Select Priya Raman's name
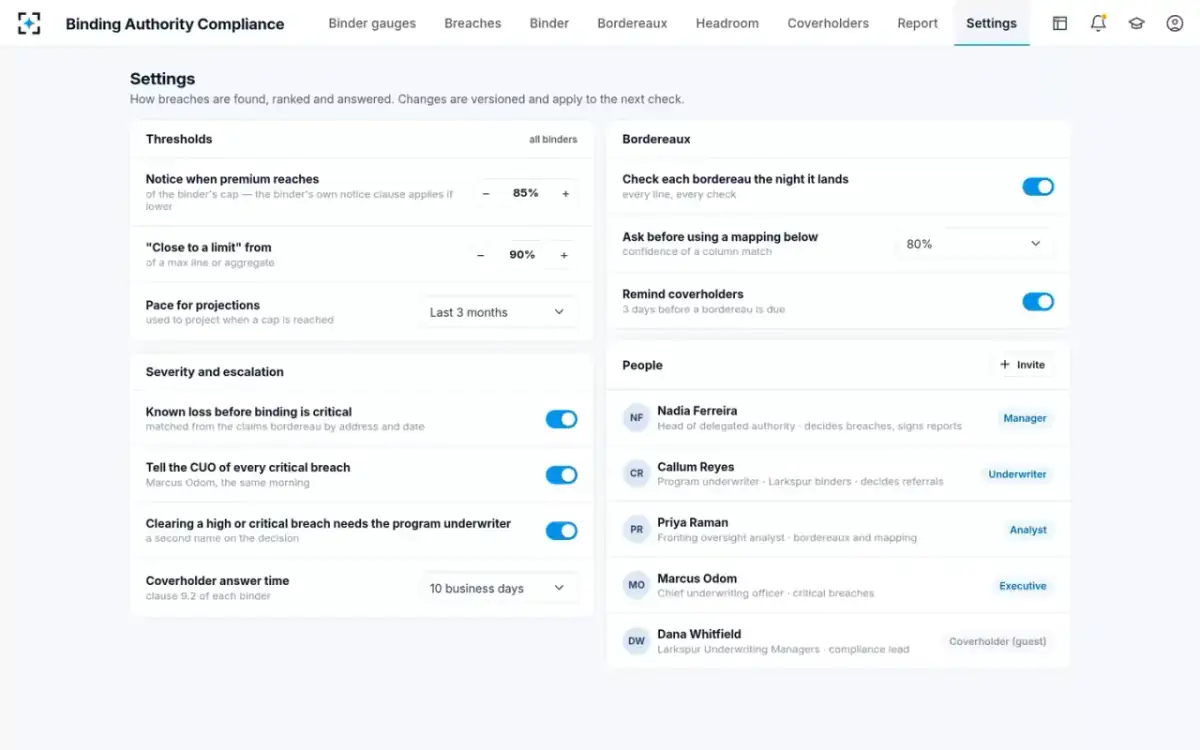The height and width of the screenshot is (750, 1200). click(693, 522)
